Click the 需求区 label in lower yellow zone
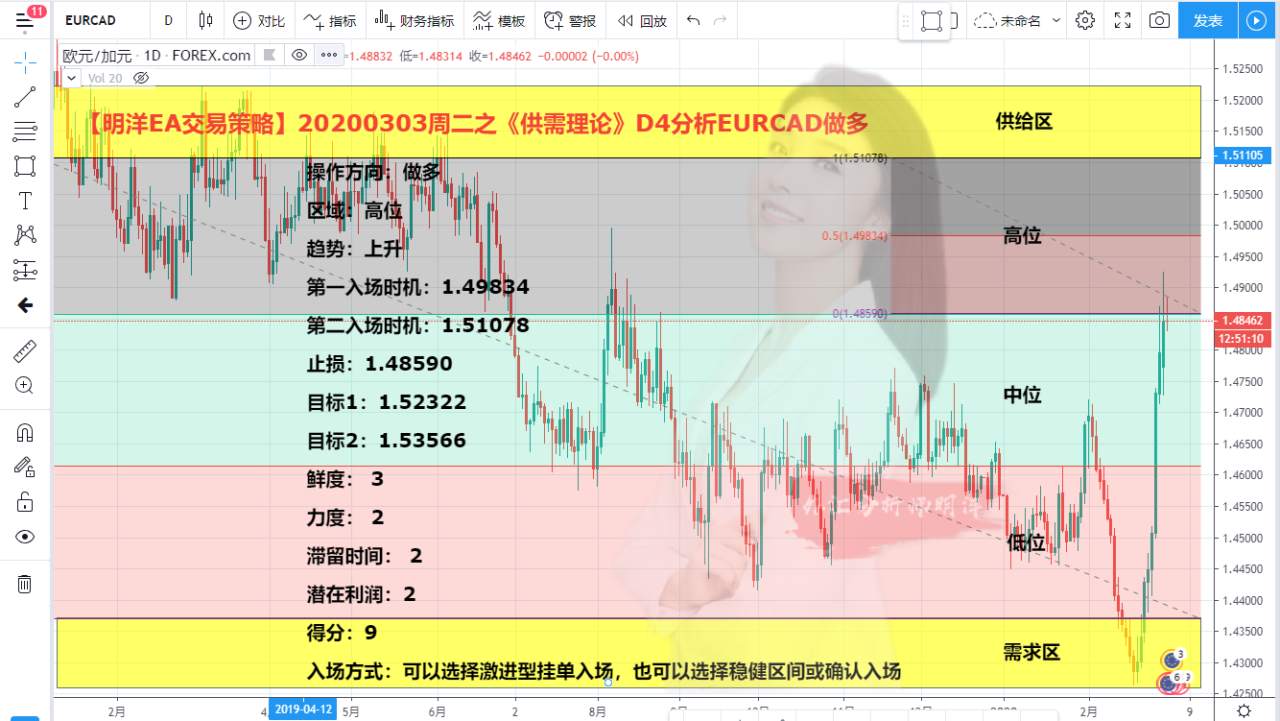The height and width of the screenshot is (721, 1280). click(1031, 652)
